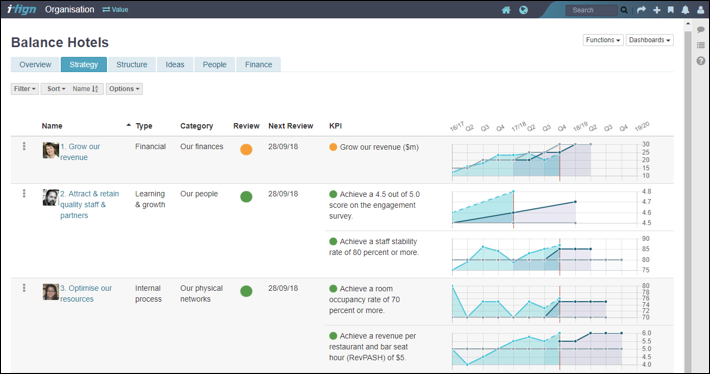Toggle the Name sort order button
This screenshot has width=710, height=374.
click(x=86, y=89)
